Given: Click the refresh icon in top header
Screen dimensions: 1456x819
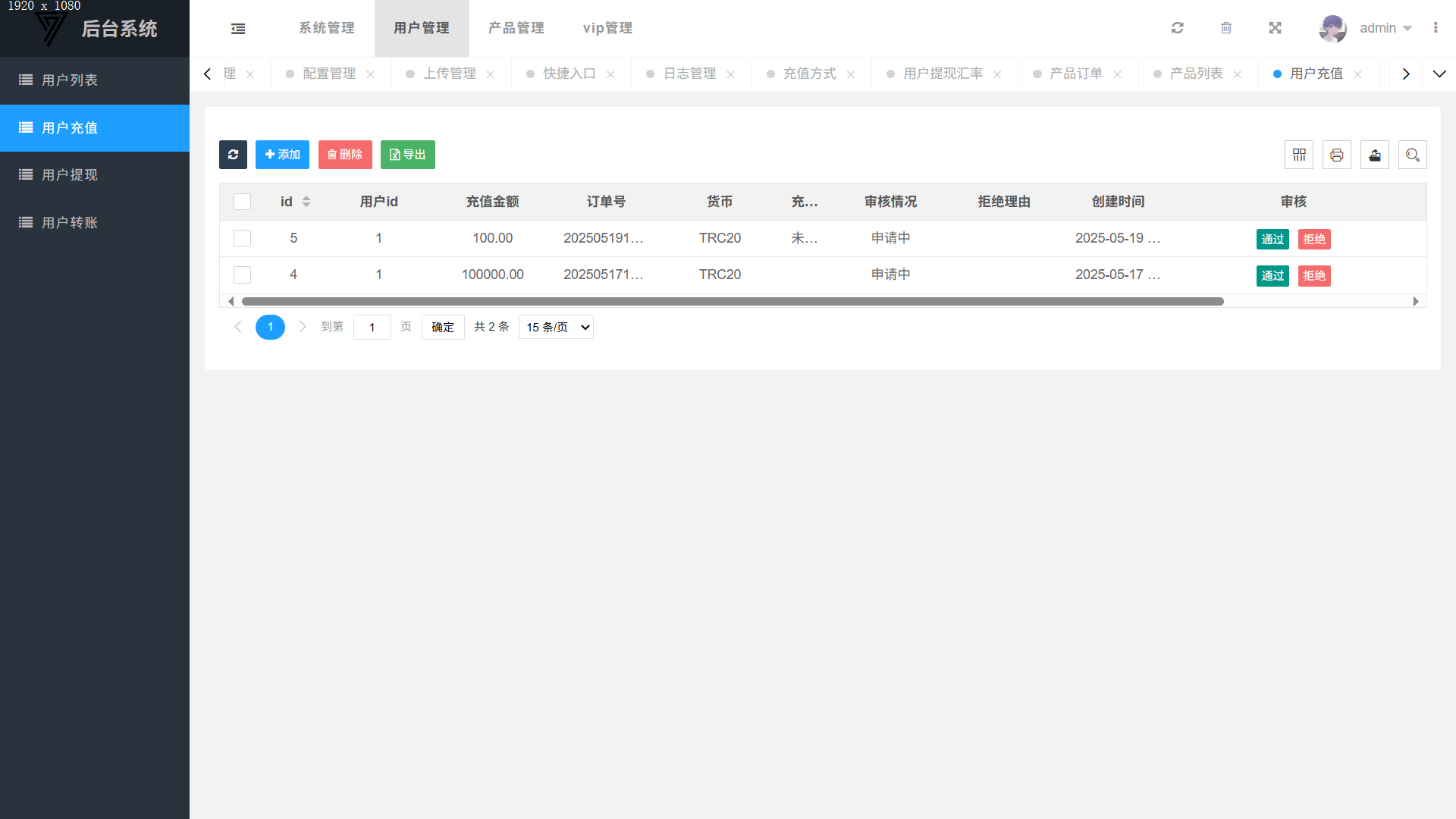Looking at the screenshot, I should pos(1177,28).
